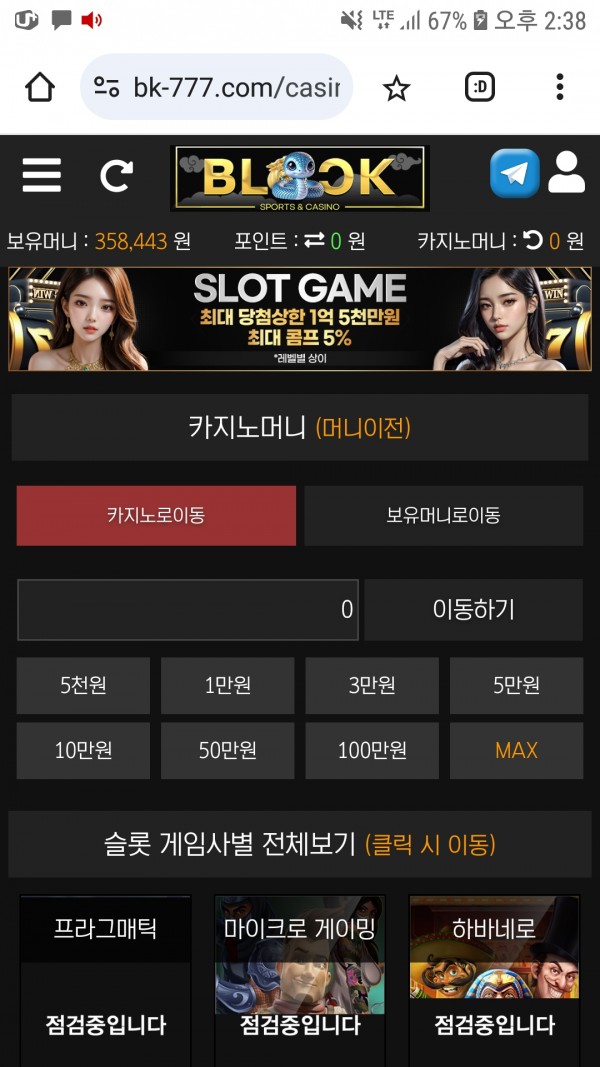Open the browser tab switcher icon
The height and width of the screenshot is (1067, 600).
(x=480, y=87)
